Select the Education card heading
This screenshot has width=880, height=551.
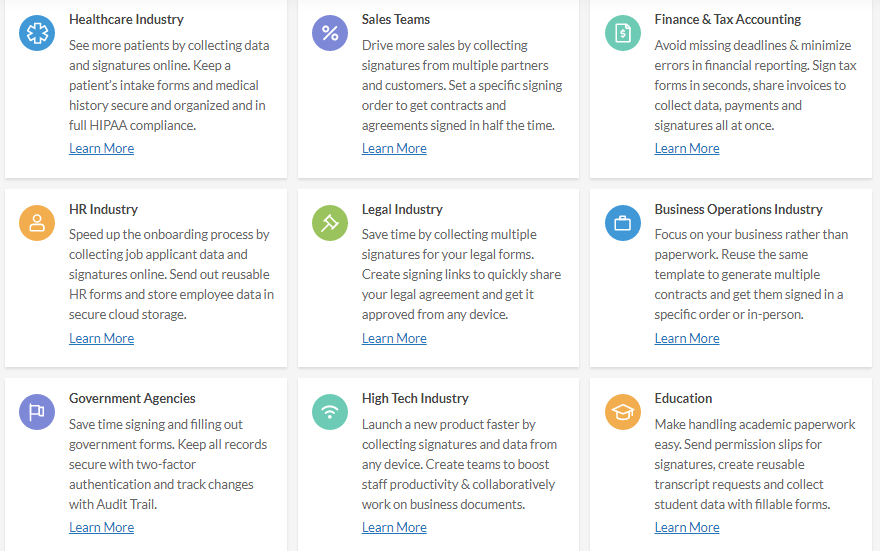coord(683,398)
